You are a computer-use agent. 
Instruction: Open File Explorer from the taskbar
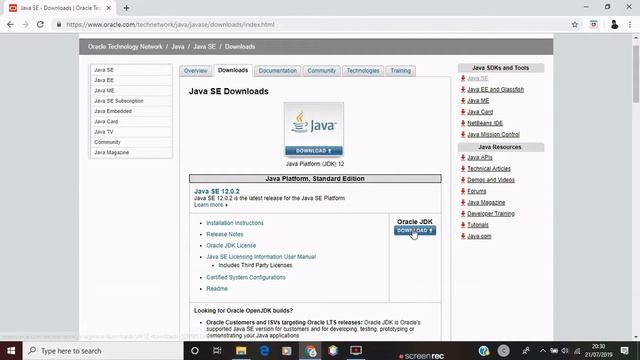click(241, 351)
